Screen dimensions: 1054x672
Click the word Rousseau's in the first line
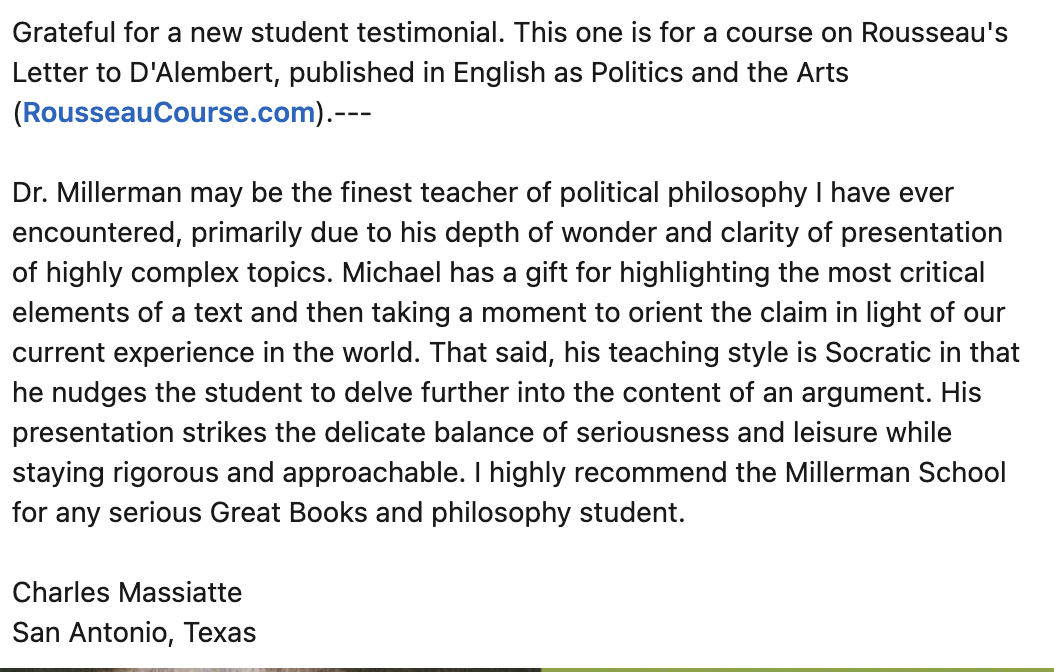[x=934, y=32]
